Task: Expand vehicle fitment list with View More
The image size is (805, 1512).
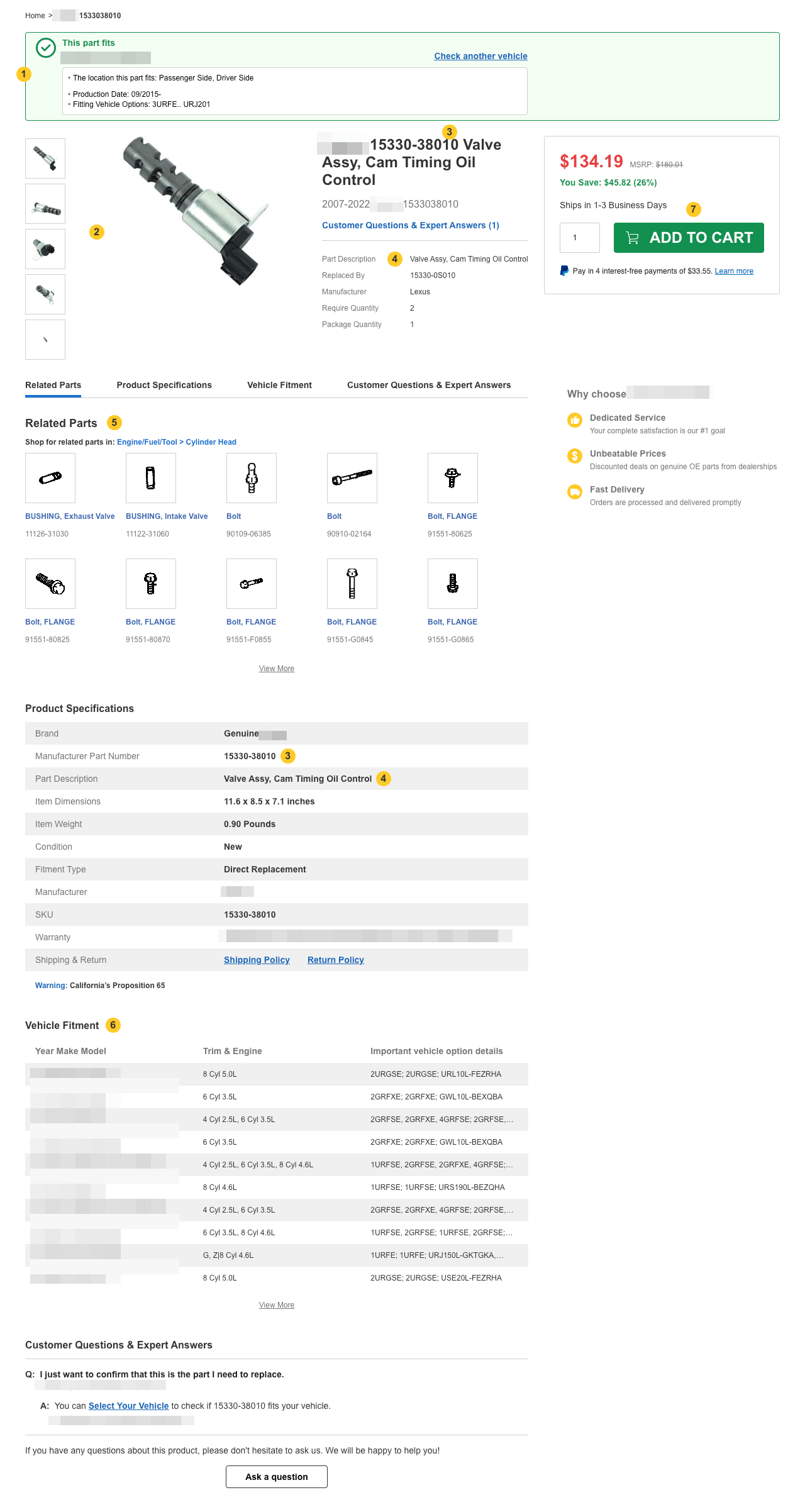Action: (x=277, y=1305)
